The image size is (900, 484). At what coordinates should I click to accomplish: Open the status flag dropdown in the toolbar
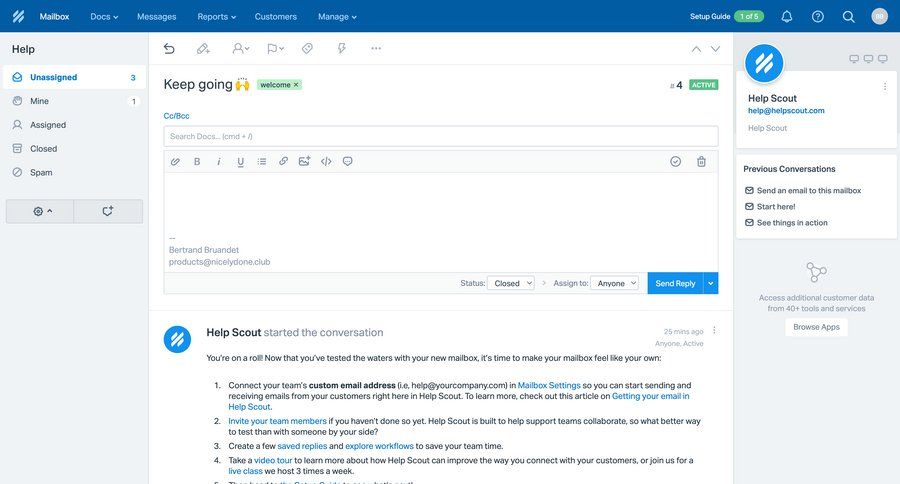tap(276, 49)
